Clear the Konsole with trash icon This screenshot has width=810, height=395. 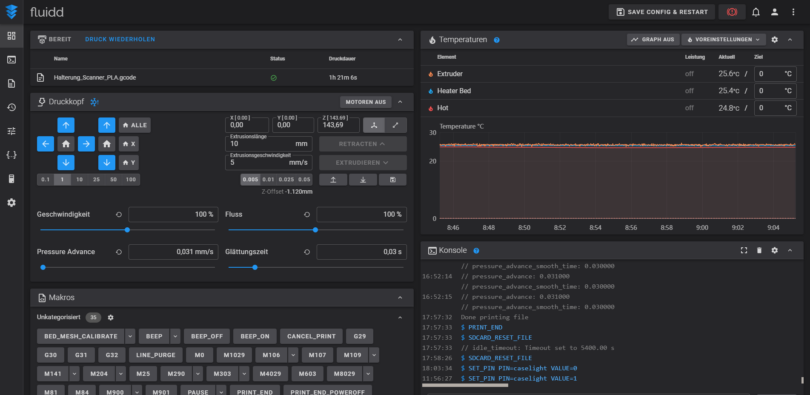[759, 250]
